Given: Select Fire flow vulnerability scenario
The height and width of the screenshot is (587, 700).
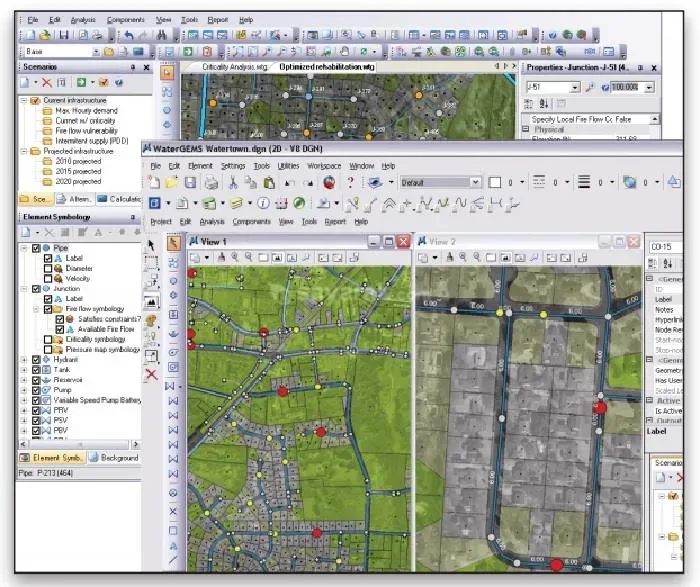Looking at the screenshot, I should point(86,131).
